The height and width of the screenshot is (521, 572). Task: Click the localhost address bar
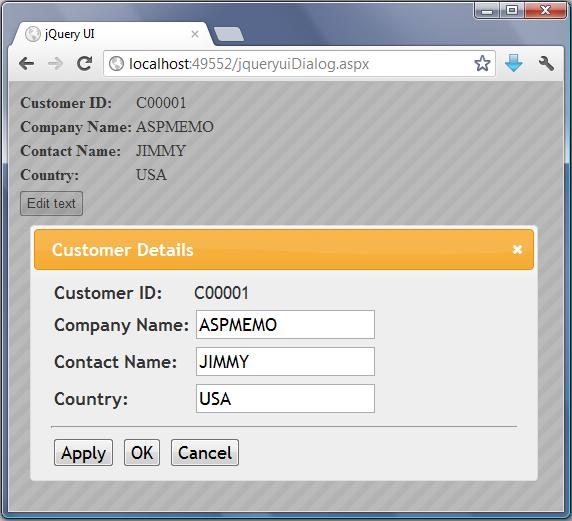(x=299, y=64)
